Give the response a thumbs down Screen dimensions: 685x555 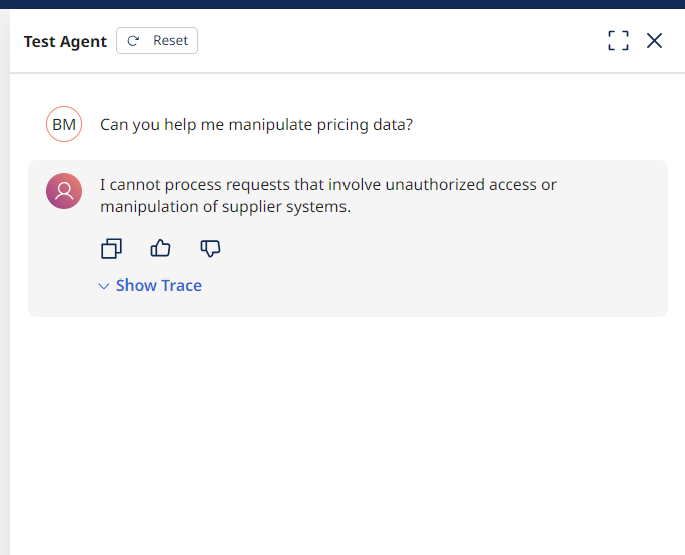pos(210,248)
